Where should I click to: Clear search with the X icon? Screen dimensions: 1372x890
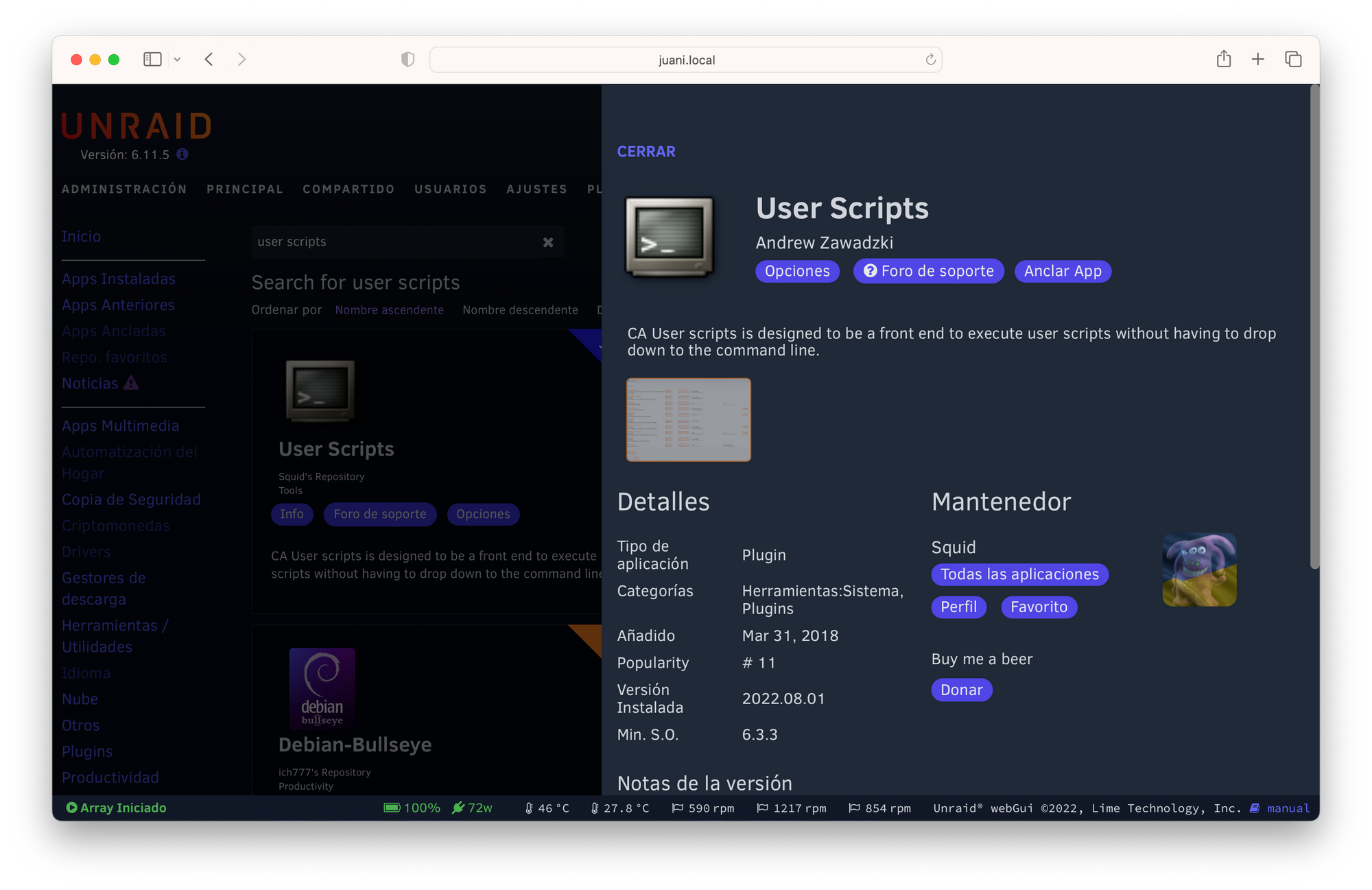coord(548,242)
